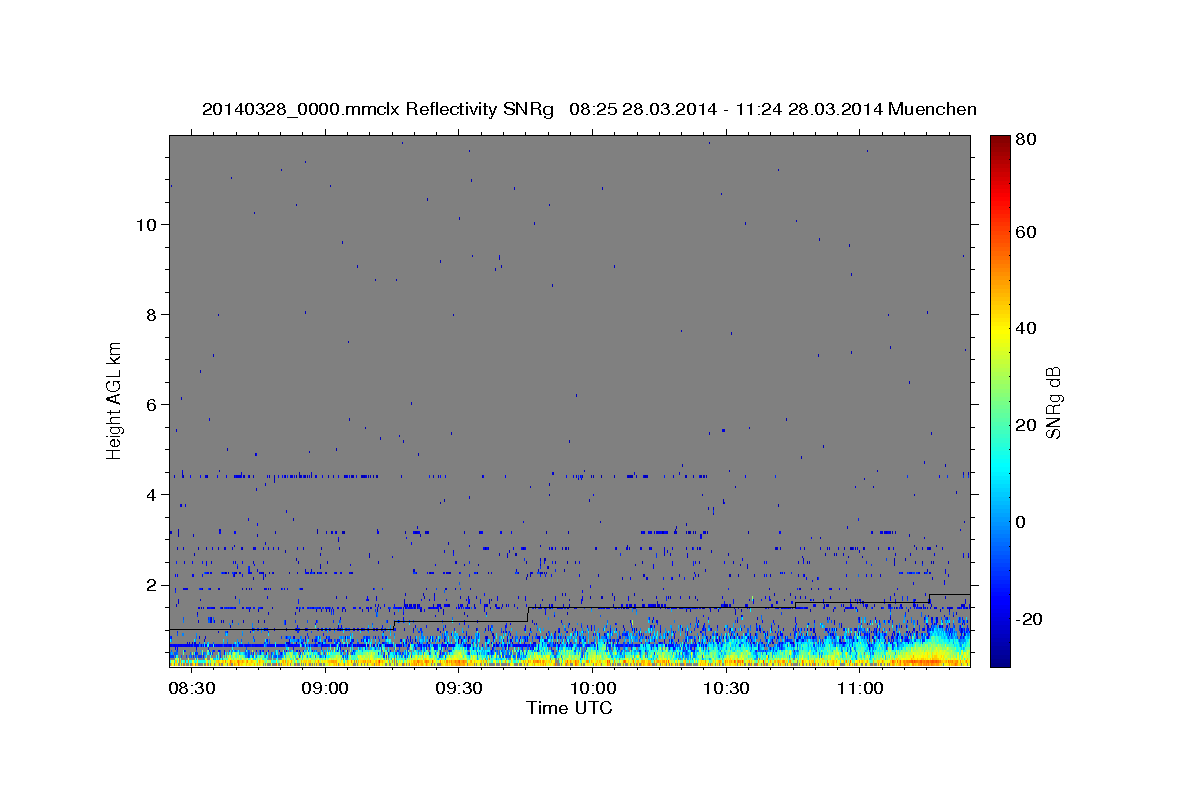Click the colorbar value 60

[1025, 232]
